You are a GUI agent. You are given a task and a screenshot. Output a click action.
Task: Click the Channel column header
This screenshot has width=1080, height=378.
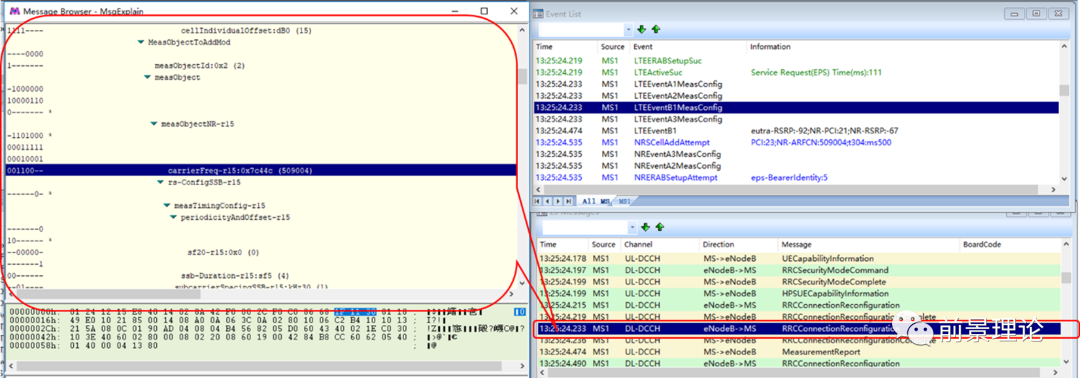659,244
